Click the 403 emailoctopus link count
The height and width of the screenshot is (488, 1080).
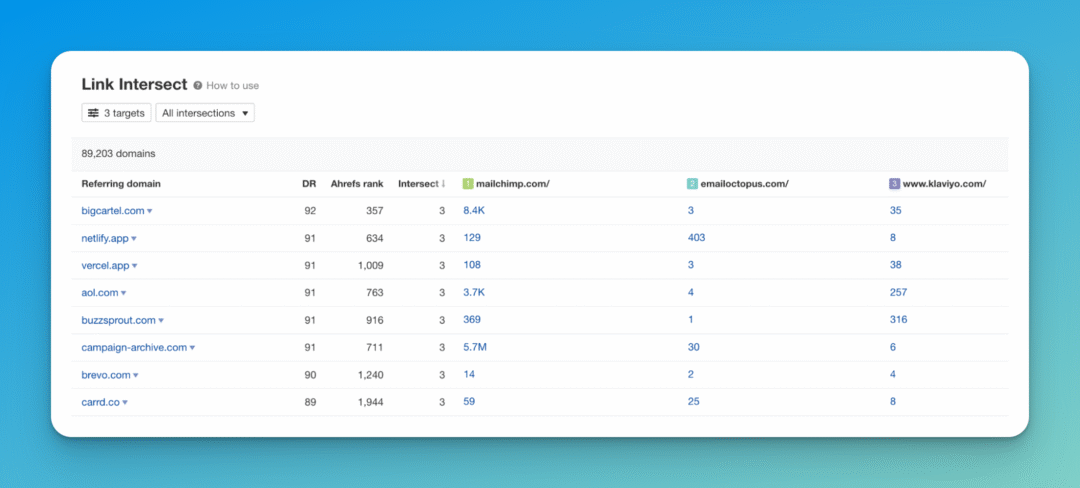pos(696,237)
